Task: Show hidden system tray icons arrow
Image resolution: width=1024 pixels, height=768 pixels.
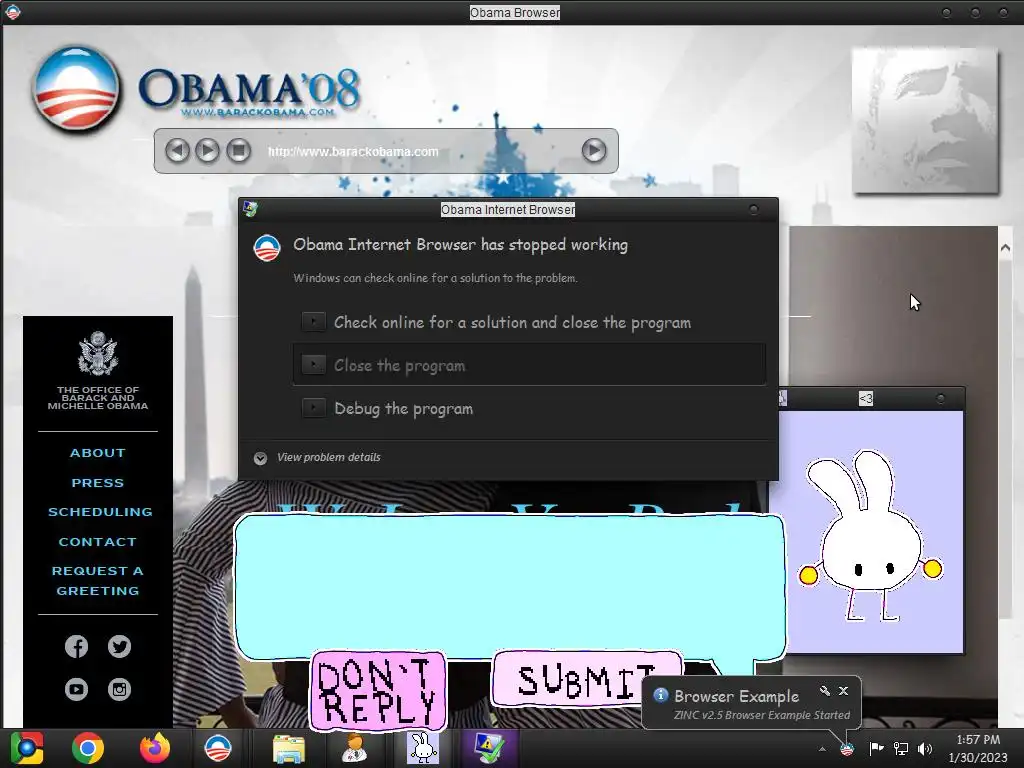Action: 822,749
